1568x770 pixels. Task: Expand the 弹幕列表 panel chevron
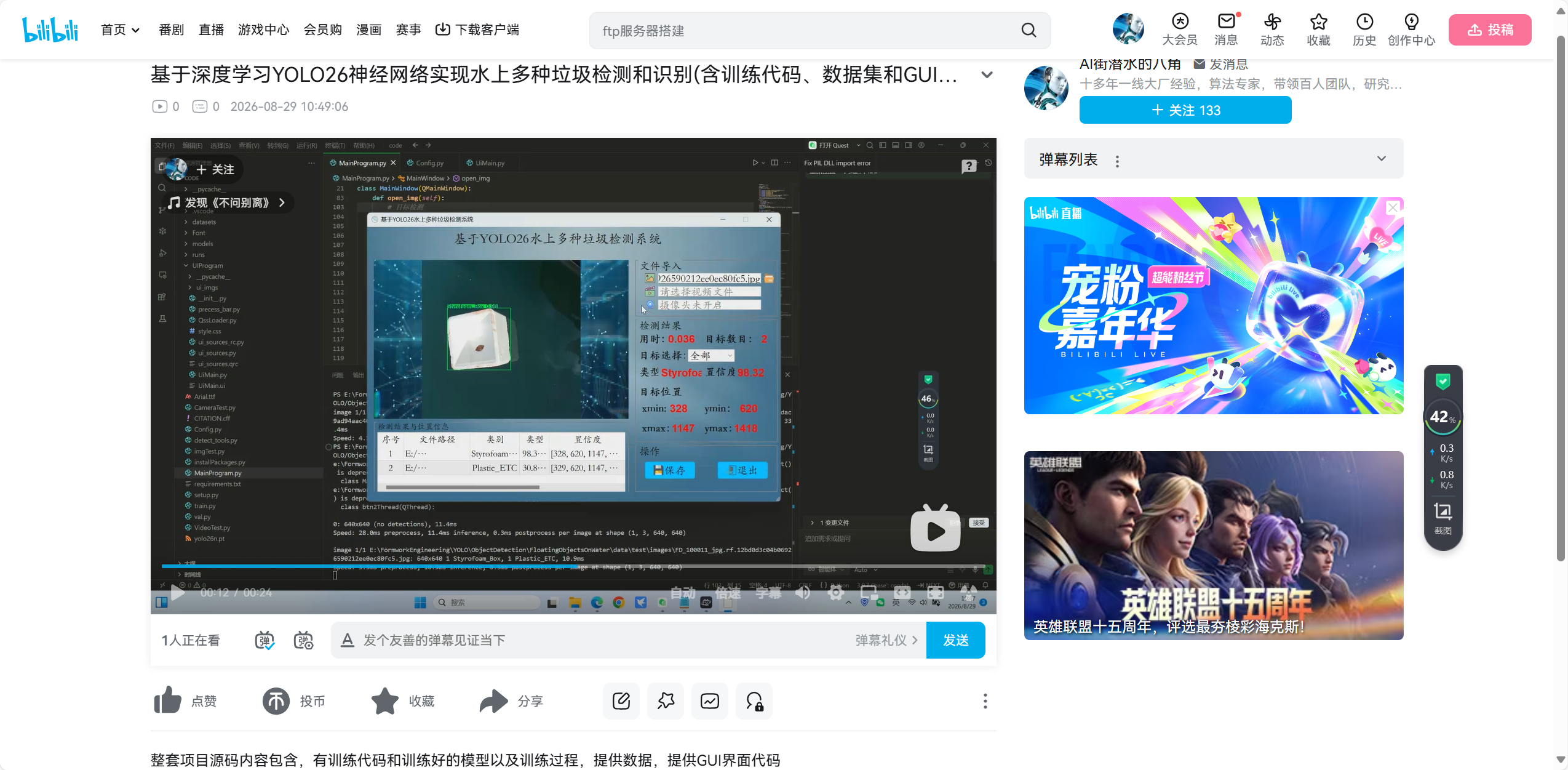pyautogui.click(x=1381, y=159)
